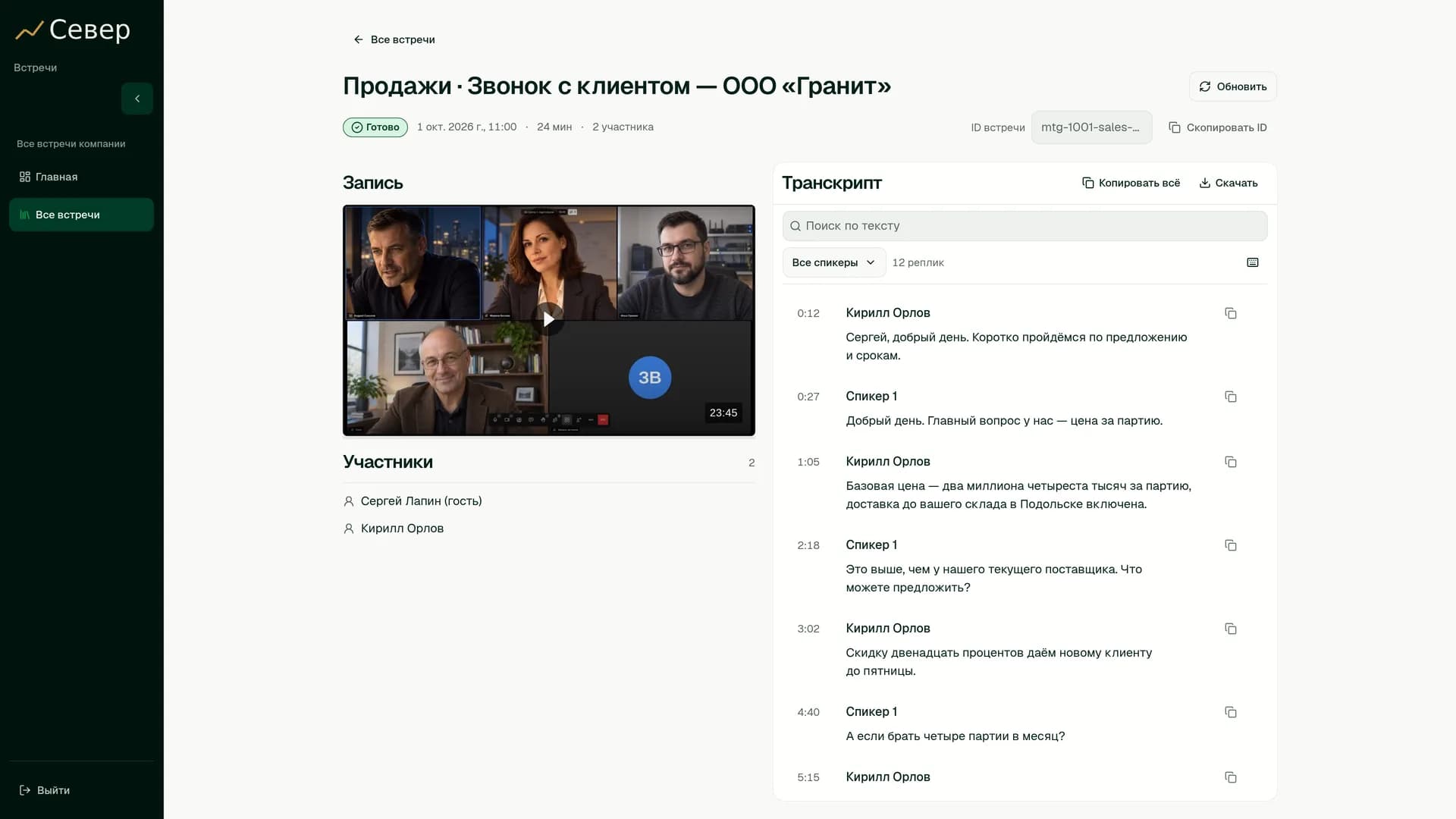Copy the 0:27 Спикер 1 remark
This screenshot has height=819, width=1456.
pyautogui.click(x=1231, y=397)
